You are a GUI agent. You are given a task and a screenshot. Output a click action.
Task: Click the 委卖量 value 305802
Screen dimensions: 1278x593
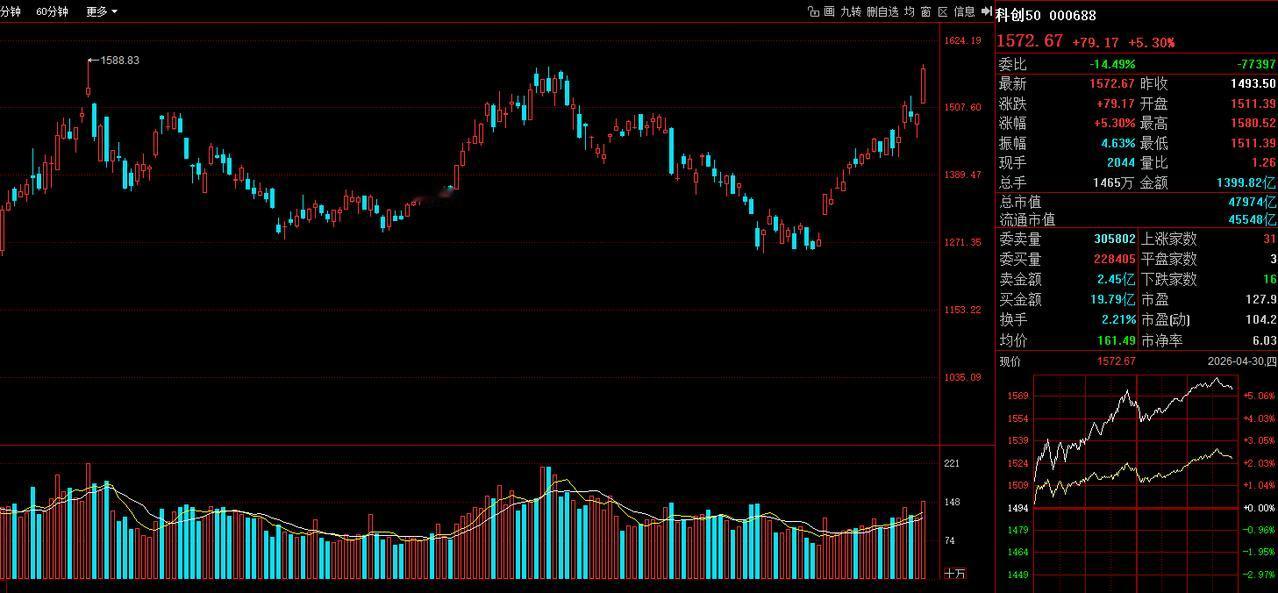[x=1115, y=240]
